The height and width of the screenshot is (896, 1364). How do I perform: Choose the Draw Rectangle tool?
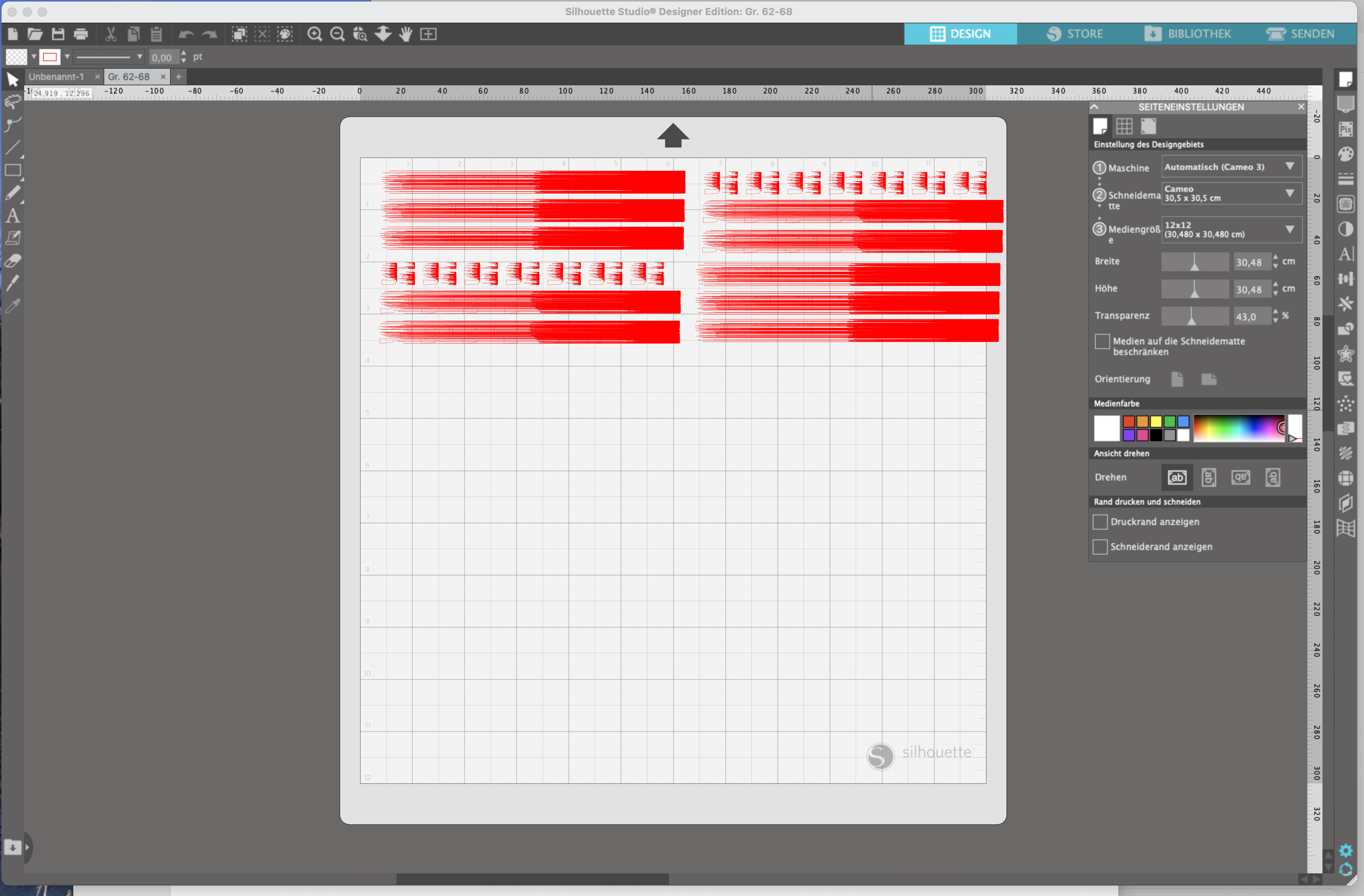click(12, 170)
